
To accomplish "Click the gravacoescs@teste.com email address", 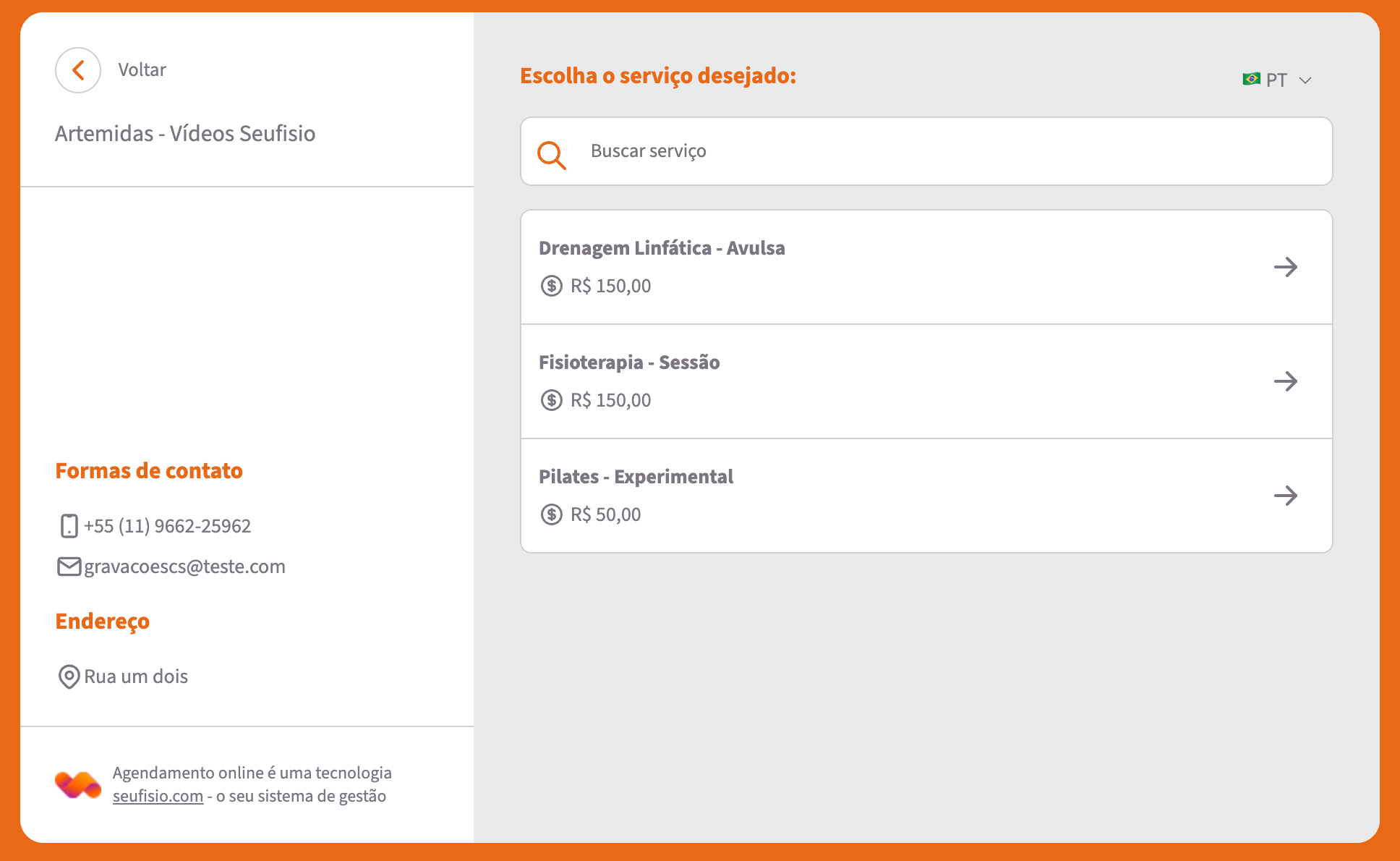I will [185, 567].
